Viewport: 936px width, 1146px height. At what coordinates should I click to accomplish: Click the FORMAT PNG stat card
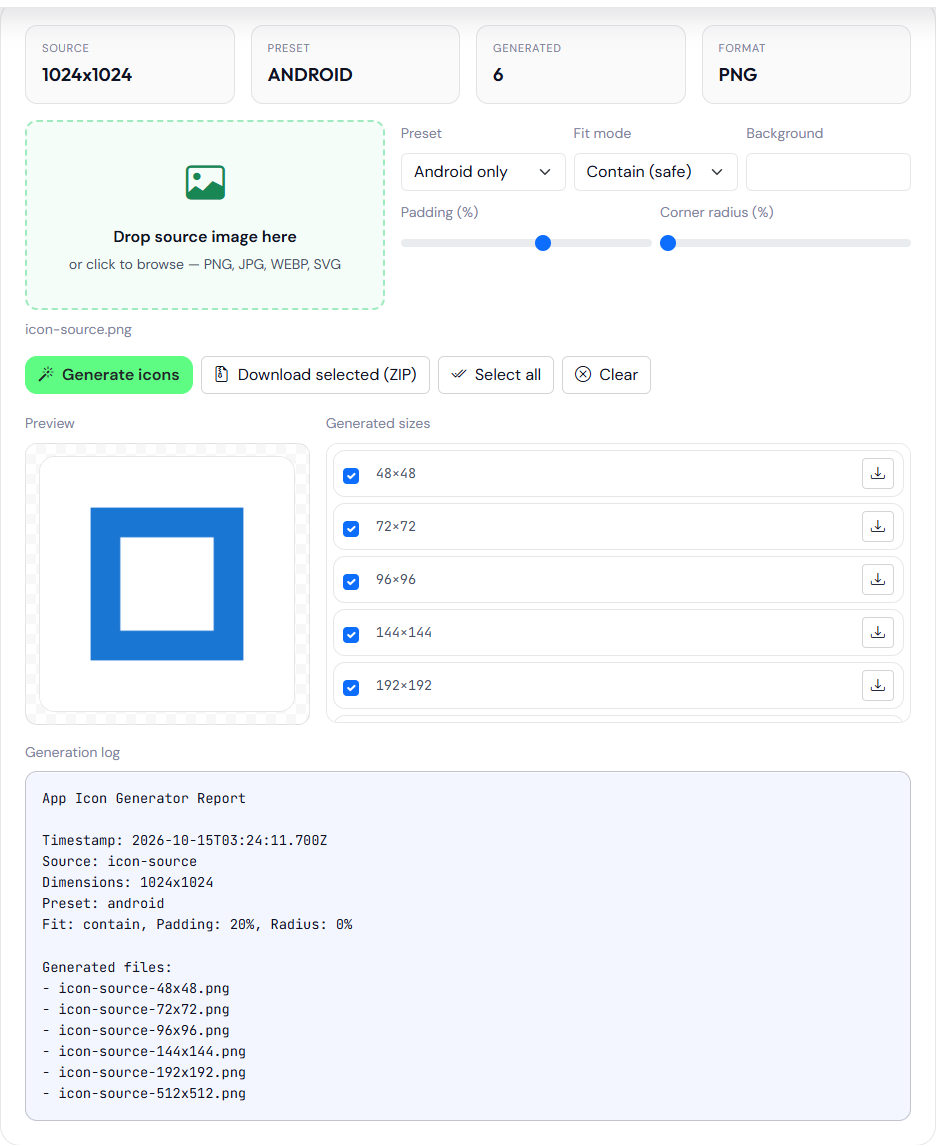click(806, 64)
